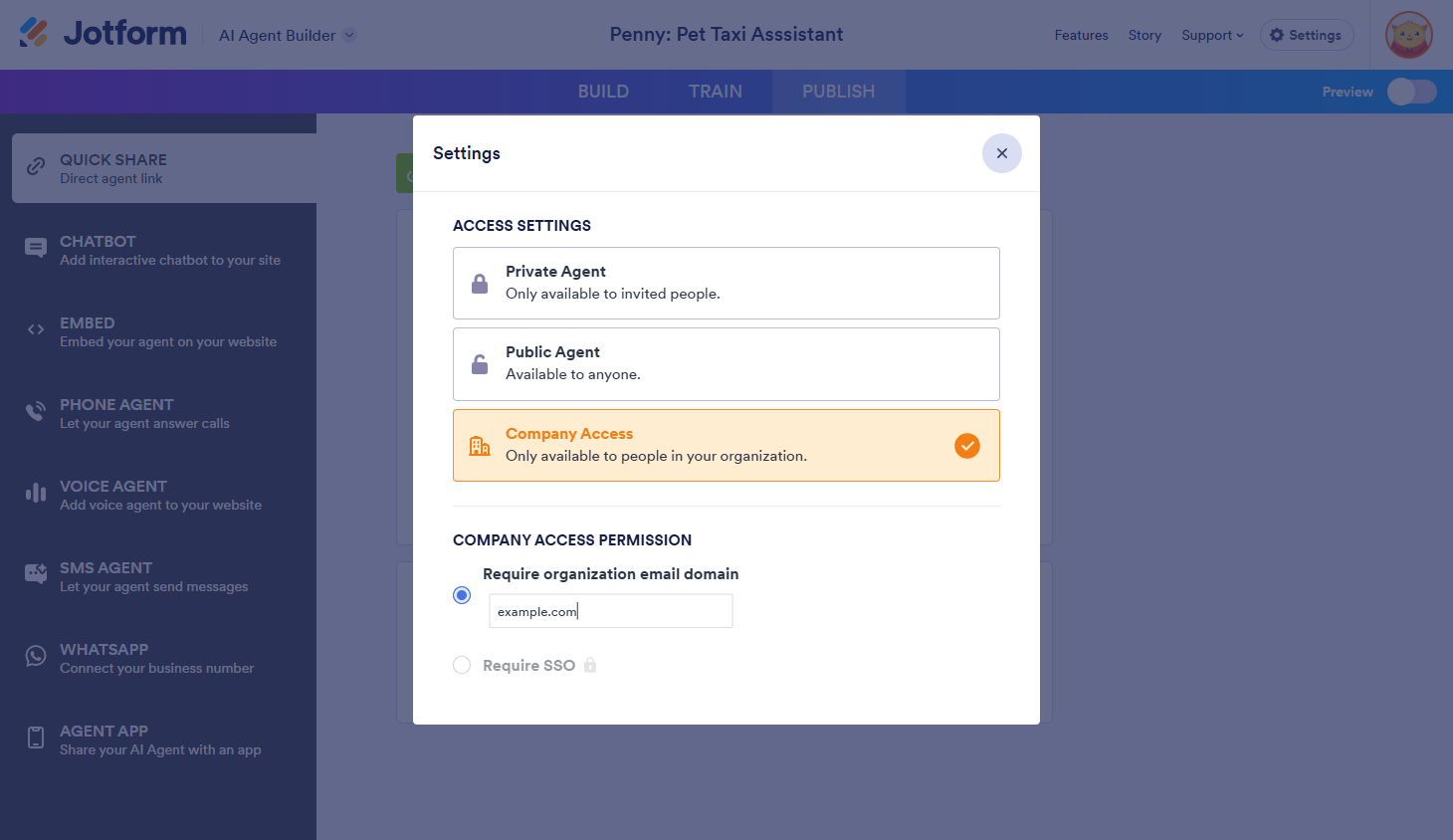Viewport: 1453px width, 840px height.
Task: Click the Quick Share link icon
Action: 36,167
